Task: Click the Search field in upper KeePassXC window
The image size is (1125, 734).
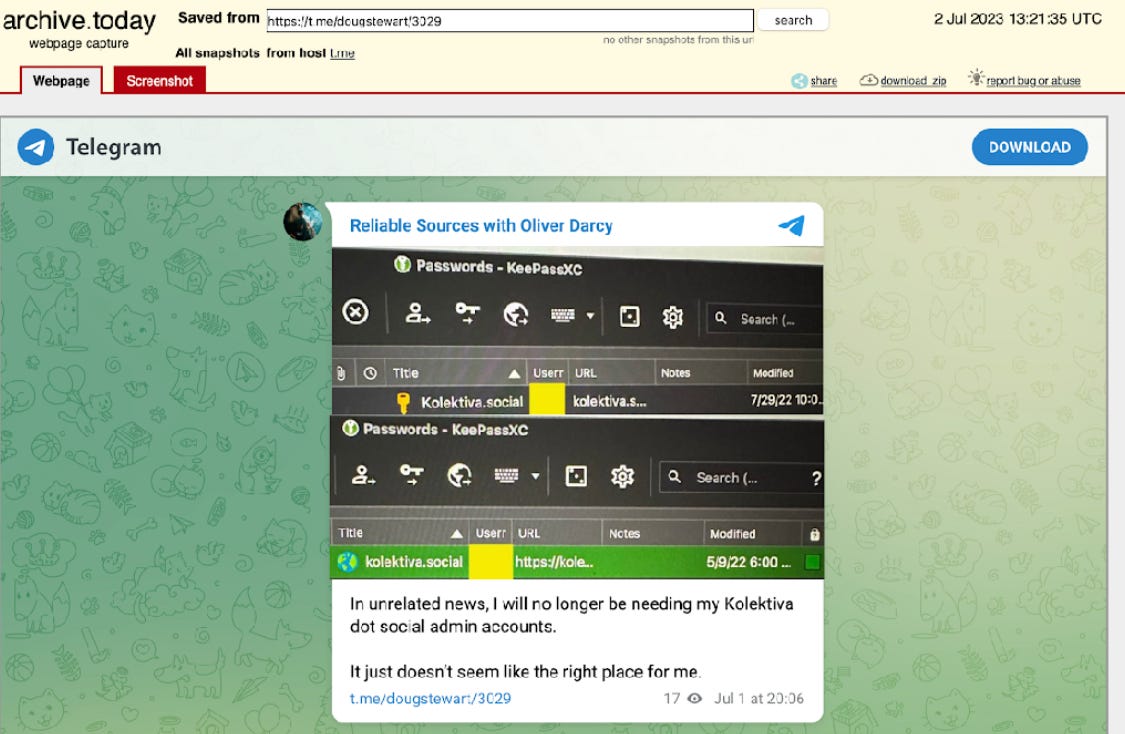Action: [765, 319]
